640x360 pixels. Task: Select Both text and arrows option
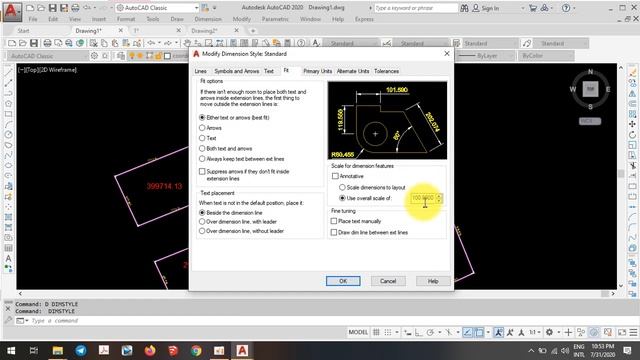click(202, 149)
